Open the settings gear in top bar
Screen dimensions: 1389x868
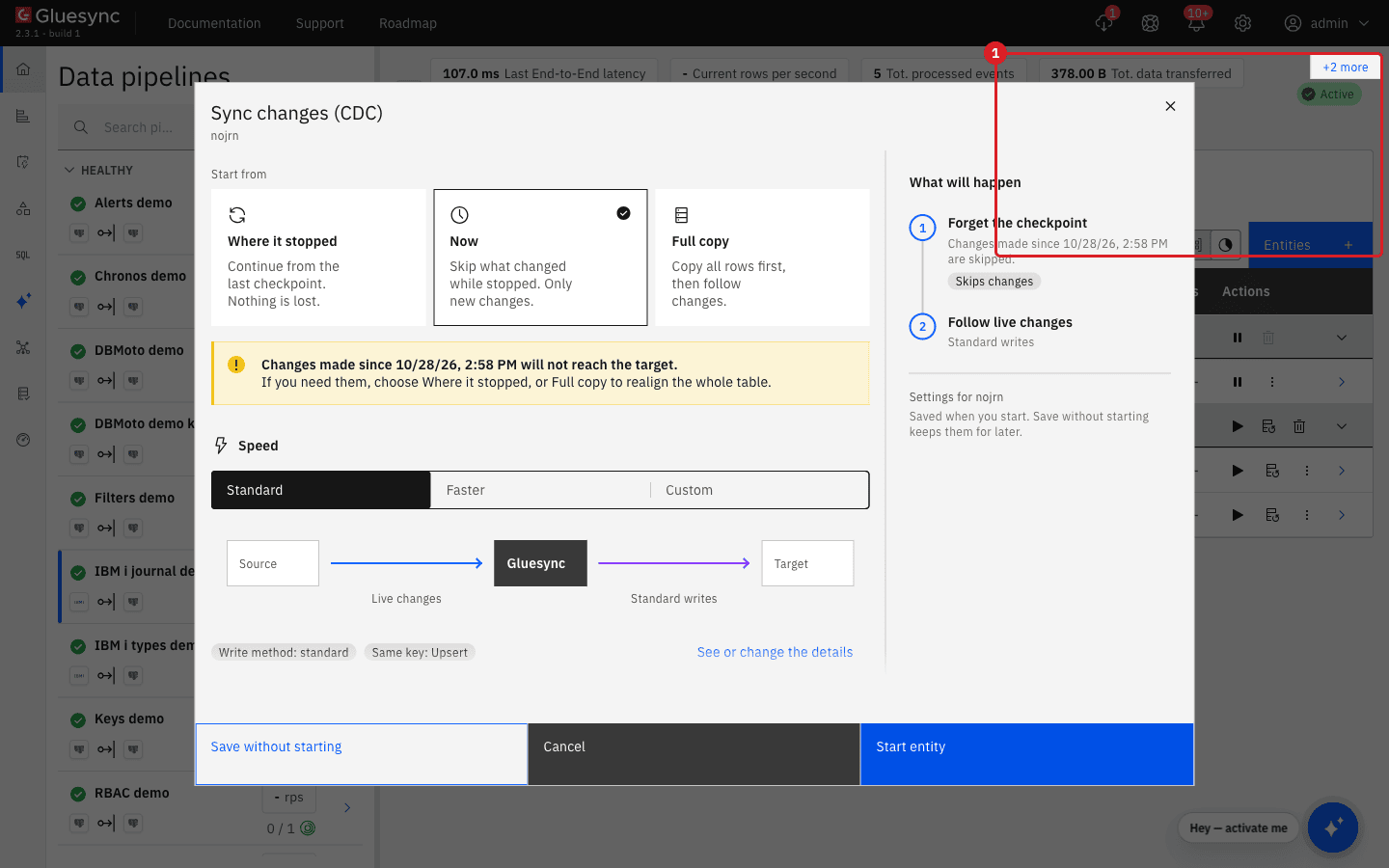(1243, 23)
